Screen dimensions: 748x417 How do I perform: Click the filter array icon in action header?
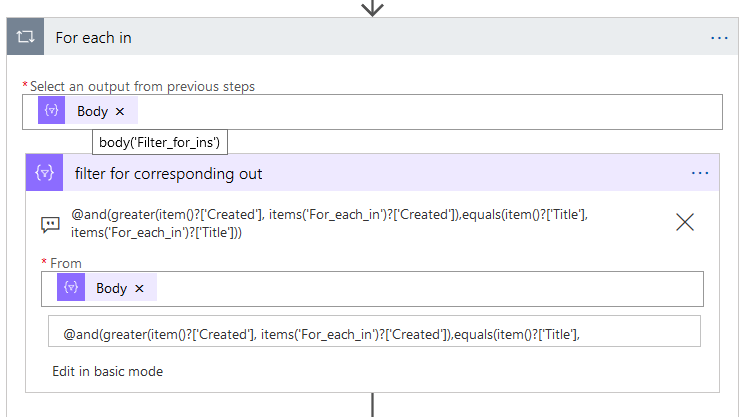coord(45,174)
